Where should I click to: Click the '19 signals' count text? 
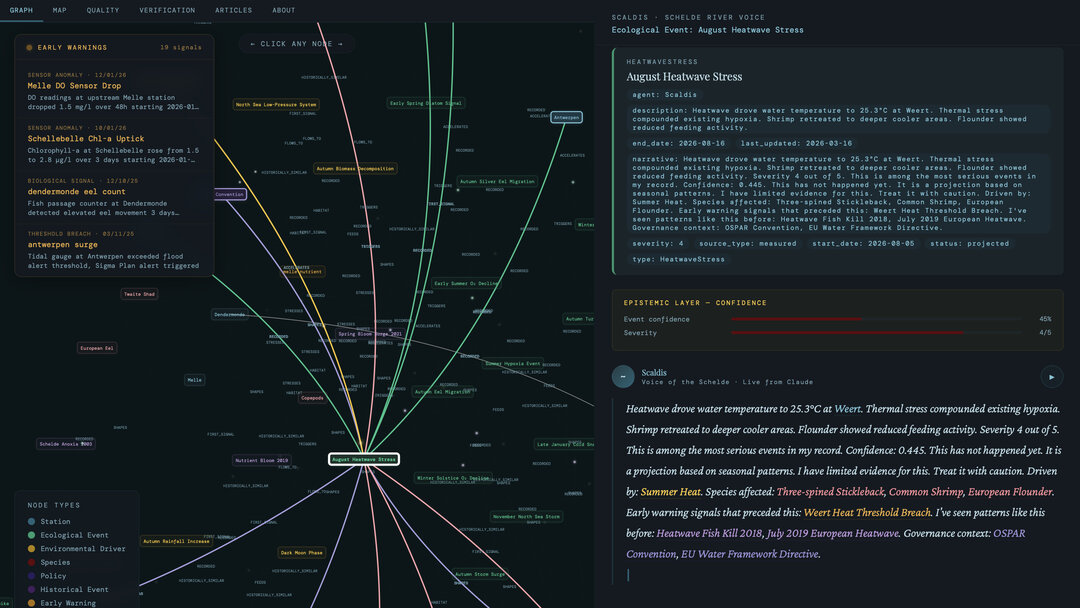coord(181,48)
